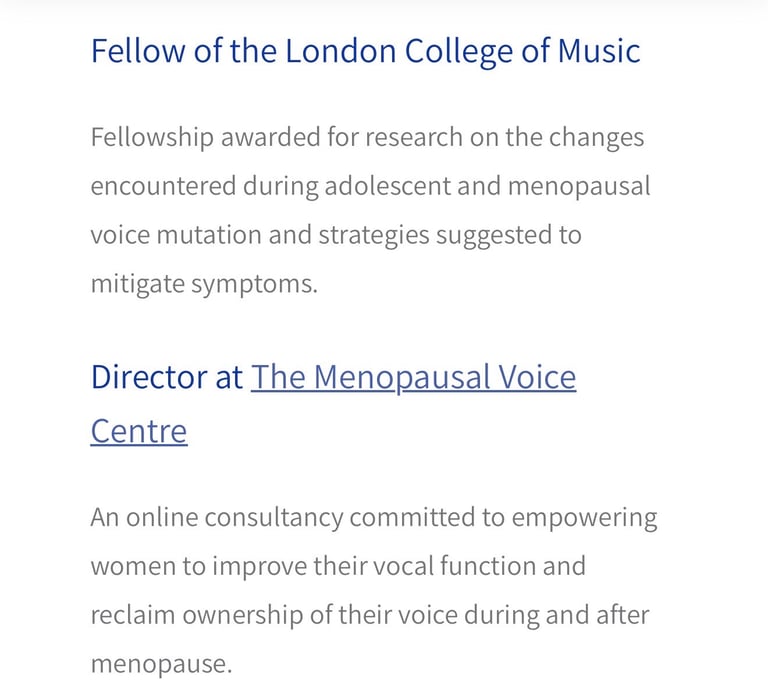Click the line starting "An online consultancy"
This screenshot has width=768, height=694.
pyautogui.click(x=373, y=517)
